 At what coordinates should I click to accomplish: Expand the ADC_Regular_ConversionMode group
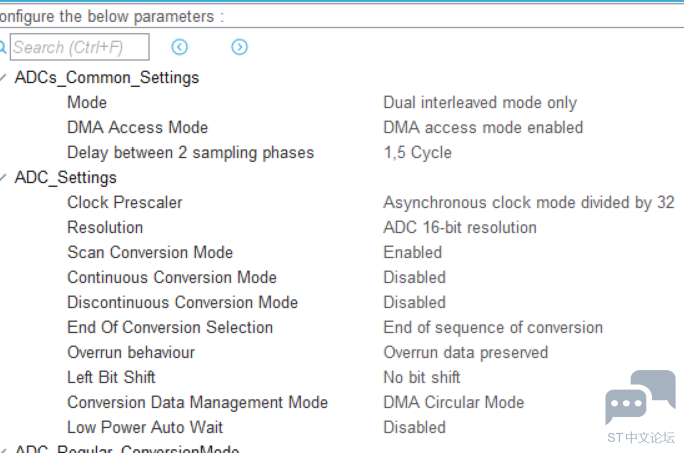(x=4, y=450)
